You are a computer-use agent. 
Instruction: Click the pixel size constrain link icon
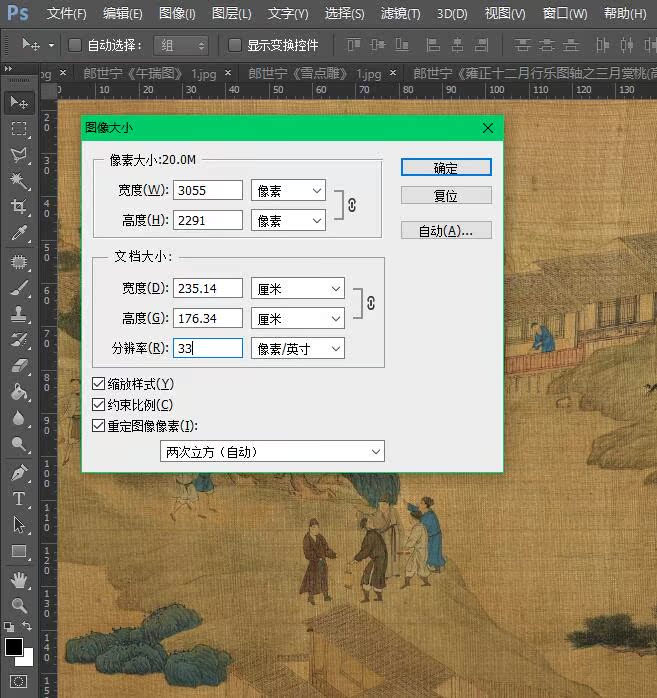point(352,205)
